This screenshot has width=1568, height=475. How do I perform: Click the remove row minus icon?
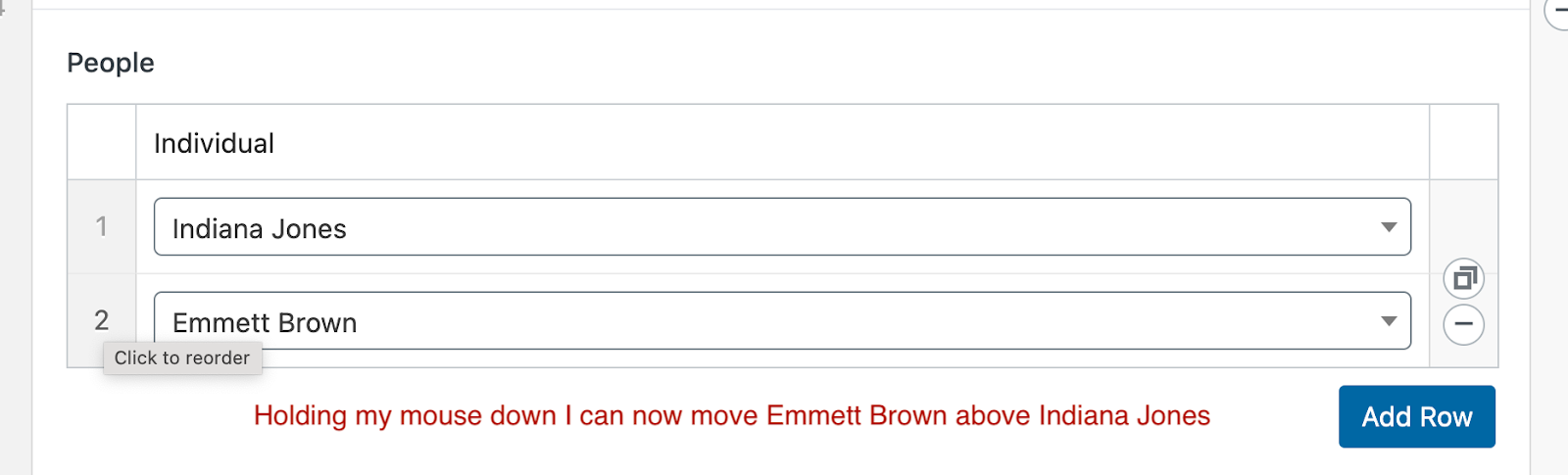click(x=1463, y=324)
